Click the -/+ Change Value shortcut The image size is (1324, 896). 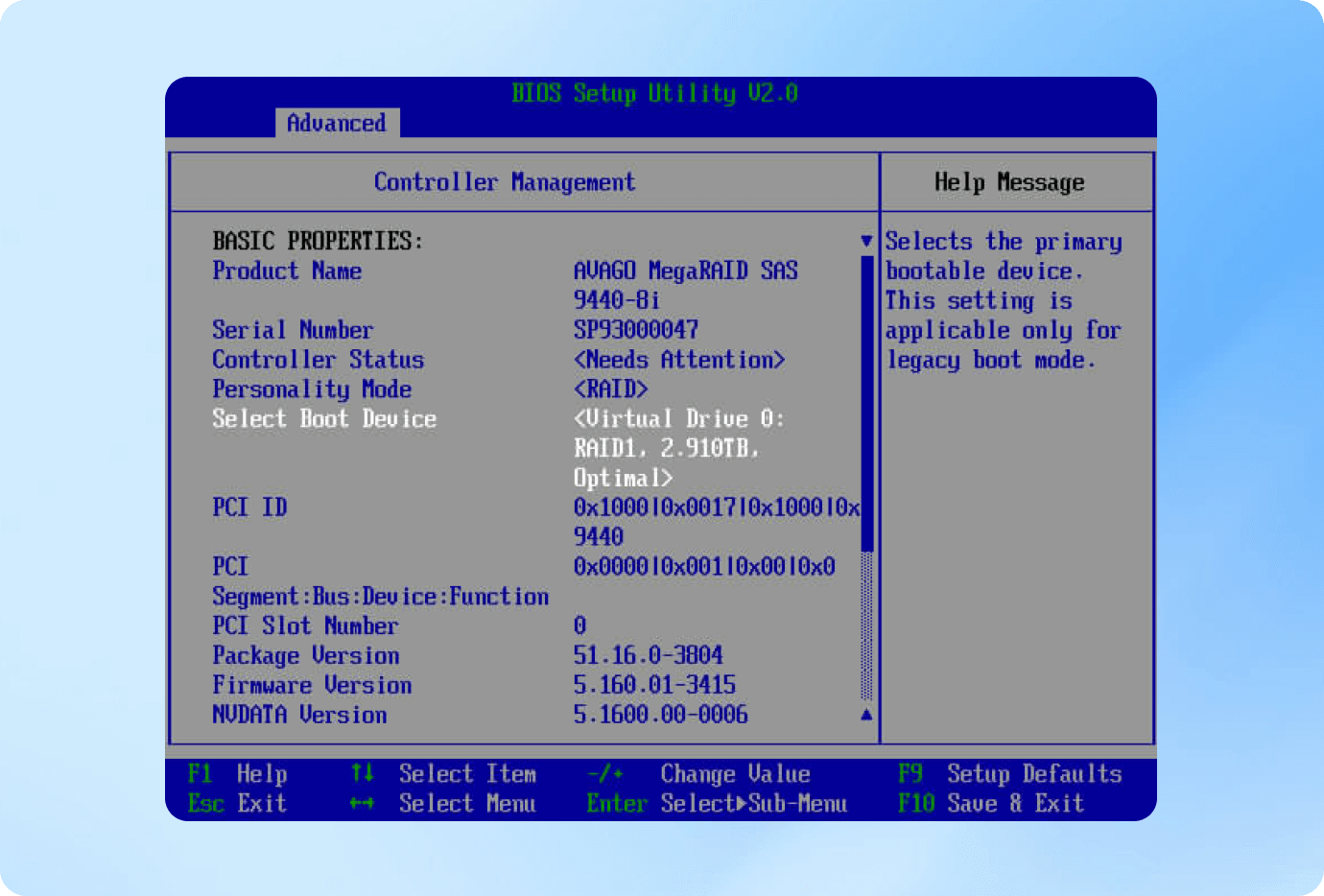pos(698,774)
